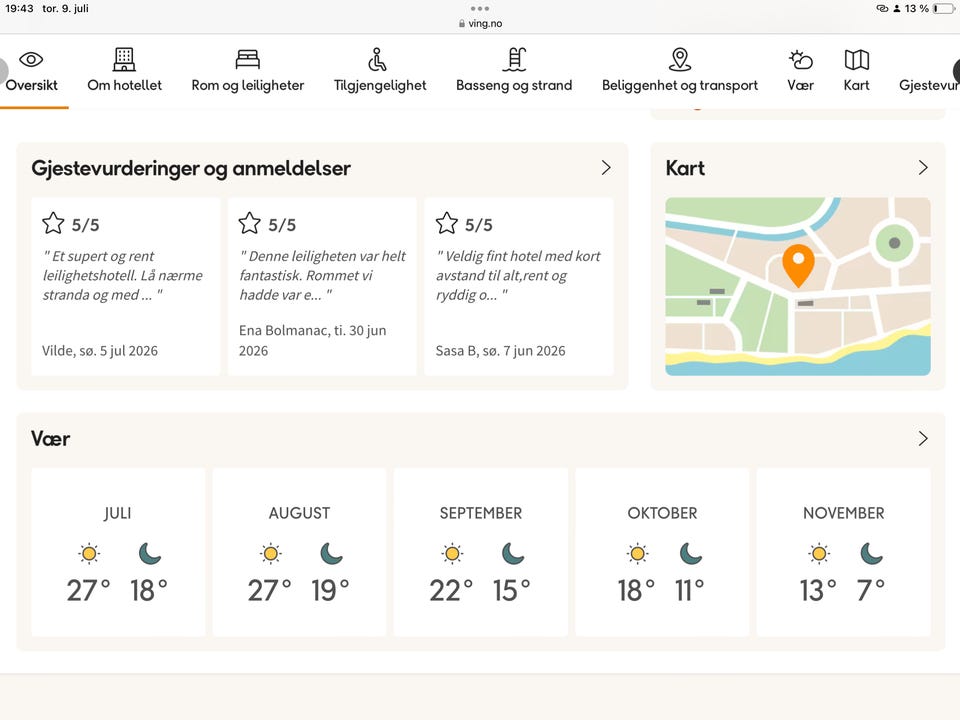Click the sun icon under SEPTEMBER
Viewport: 960px width, 720px height.
tap(452, 553)
